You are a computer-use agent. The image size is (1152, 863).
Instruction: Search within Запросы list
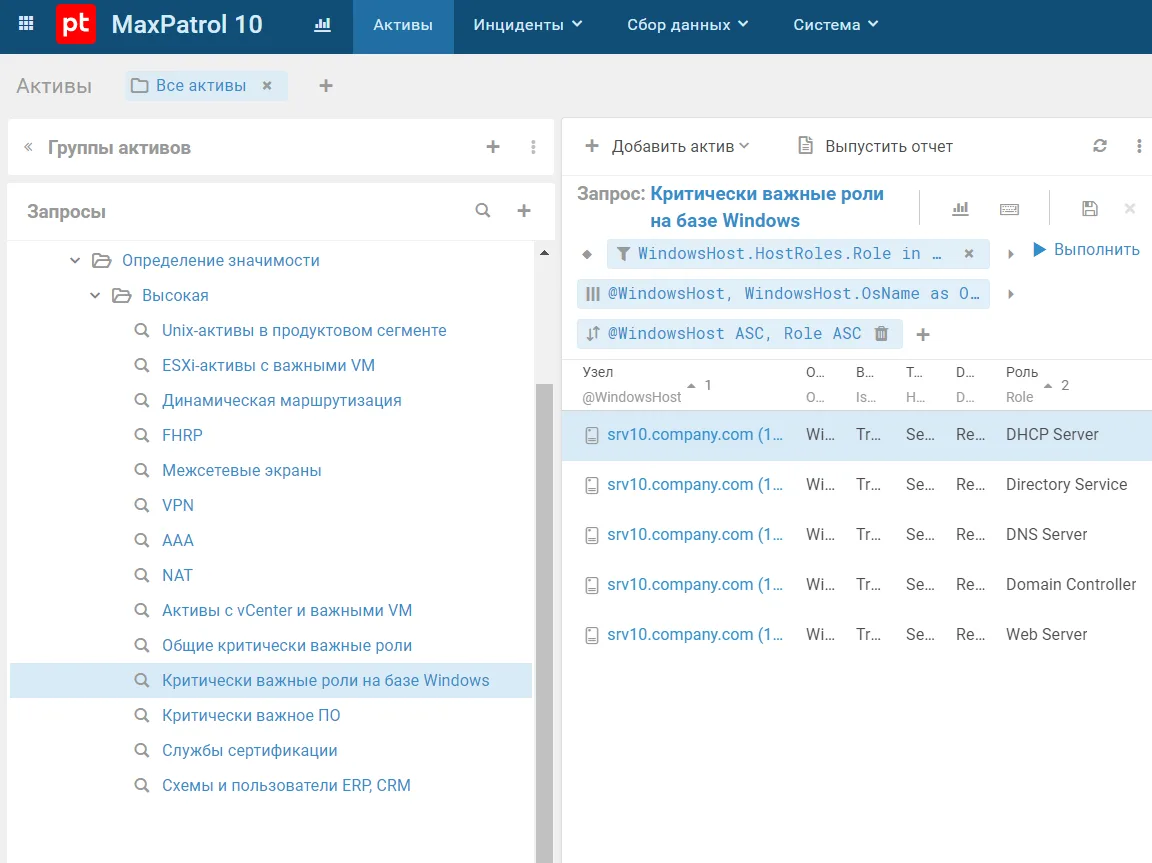[x=483, y=211]
